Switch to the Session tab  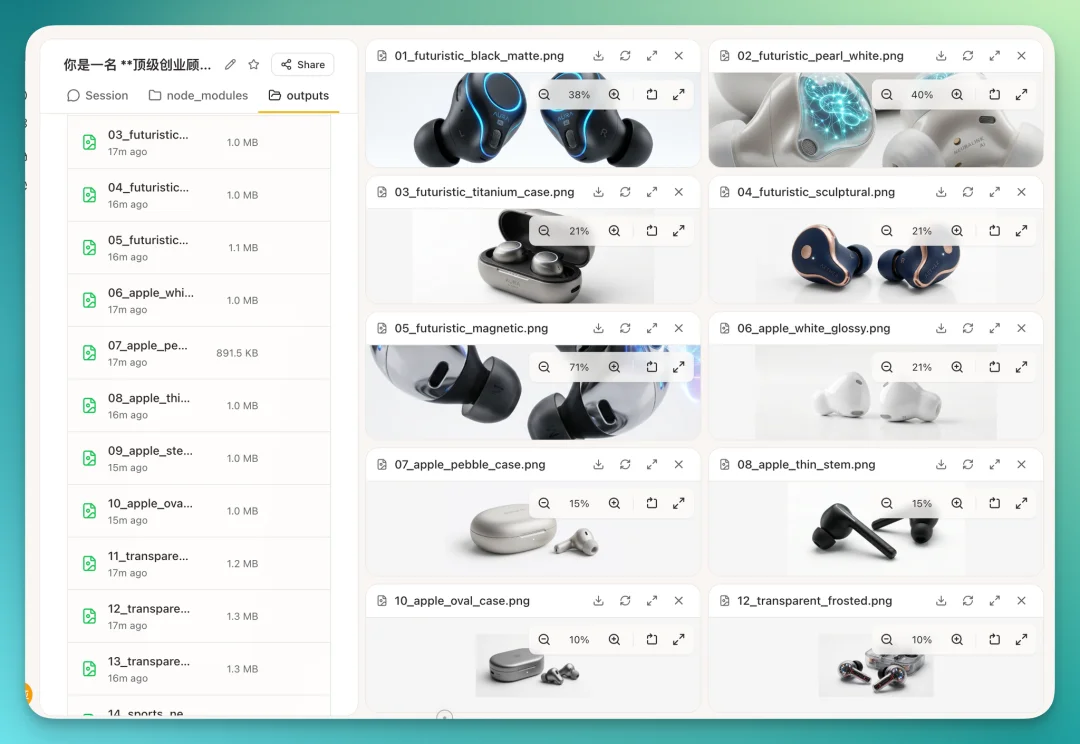coord(97,95)
